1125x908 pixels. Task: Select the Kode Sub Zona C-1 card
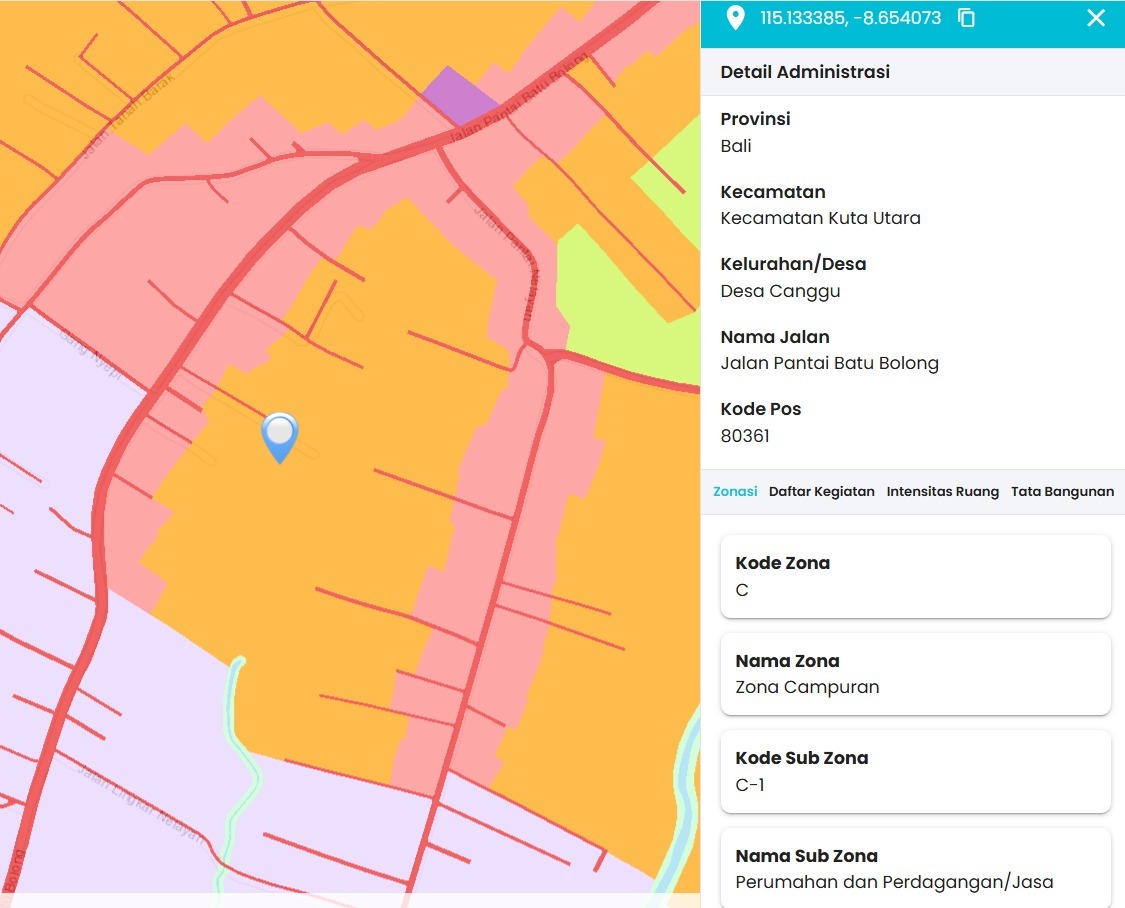[x=915, y=771]
